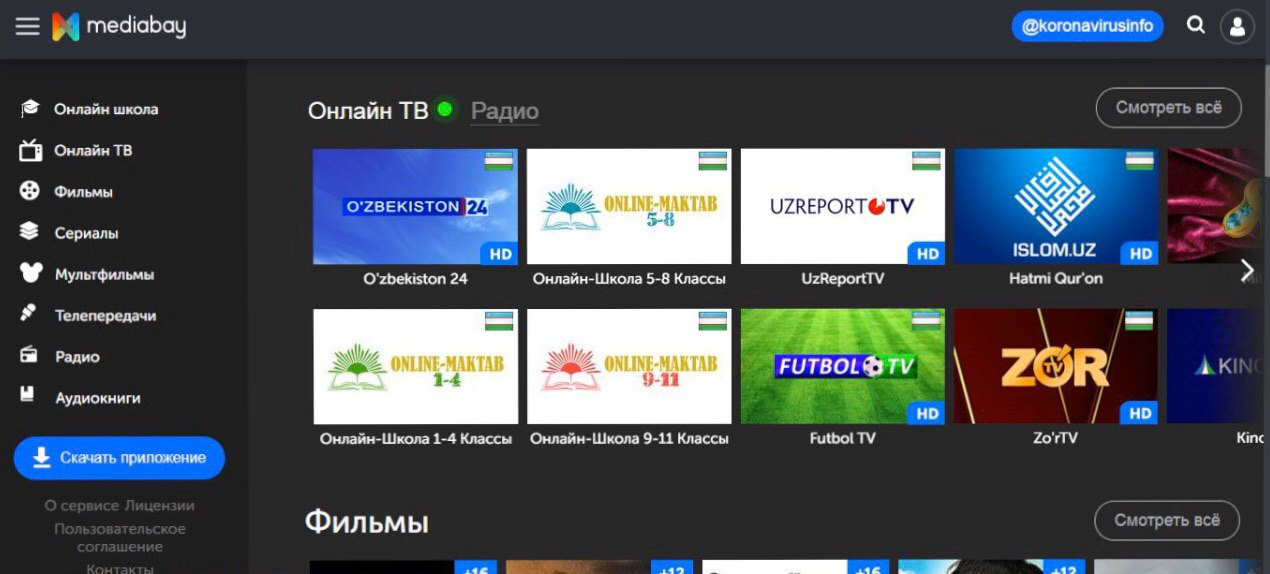Open the Futbol TV channel thumbnail
The image size is (1270, 574).
pyautogui.click(x=843, y=366)
